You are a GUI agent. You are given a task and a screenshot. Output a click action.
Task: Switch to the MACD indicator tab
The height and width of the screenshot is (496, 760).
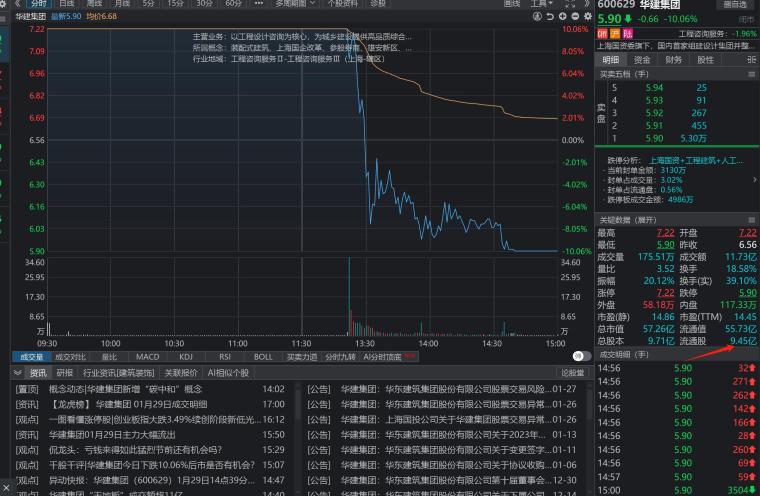point(148,356)
